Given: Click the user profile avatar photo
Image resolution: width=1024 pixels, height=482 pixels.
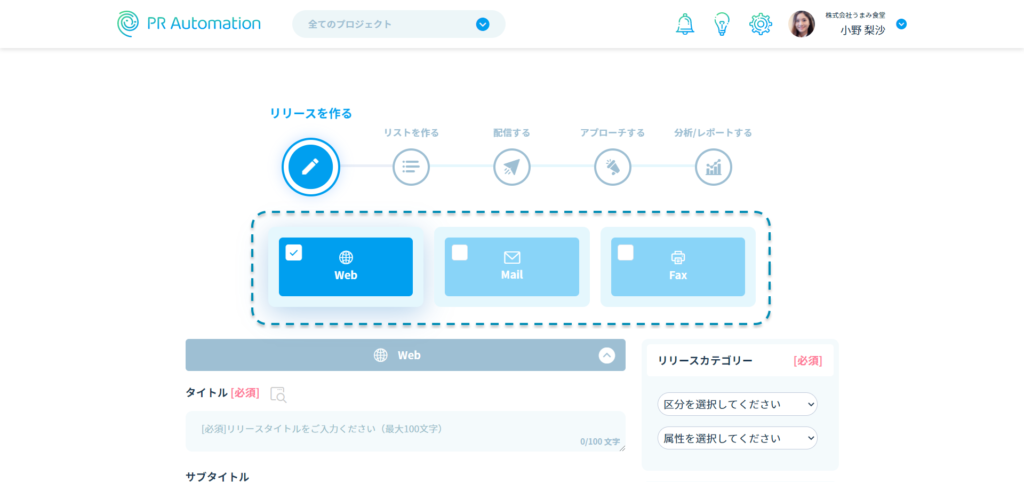Looking at the screenshot, I should [x=801, y=24].
